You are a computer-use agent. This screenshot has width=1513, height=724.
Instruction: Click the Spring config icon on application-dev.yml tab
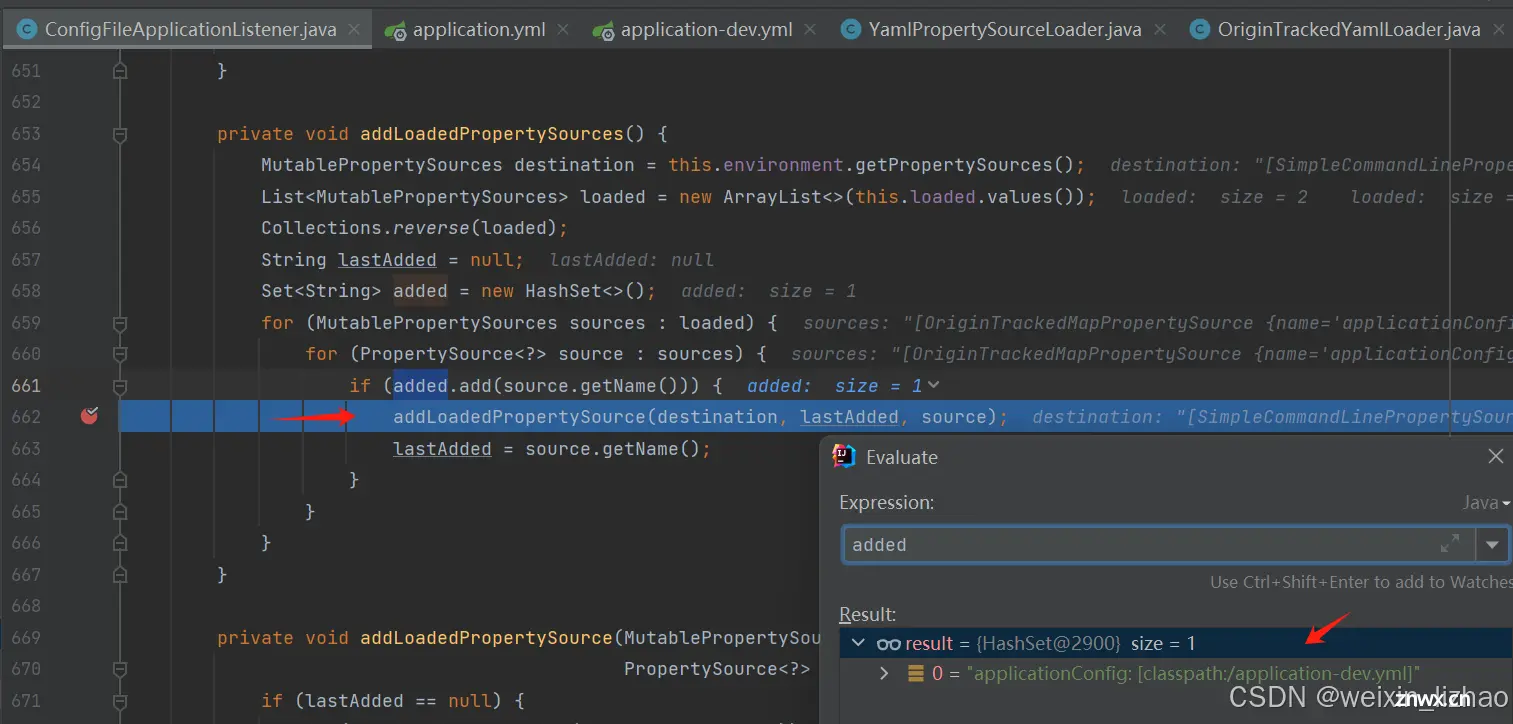tap(603, 30)
